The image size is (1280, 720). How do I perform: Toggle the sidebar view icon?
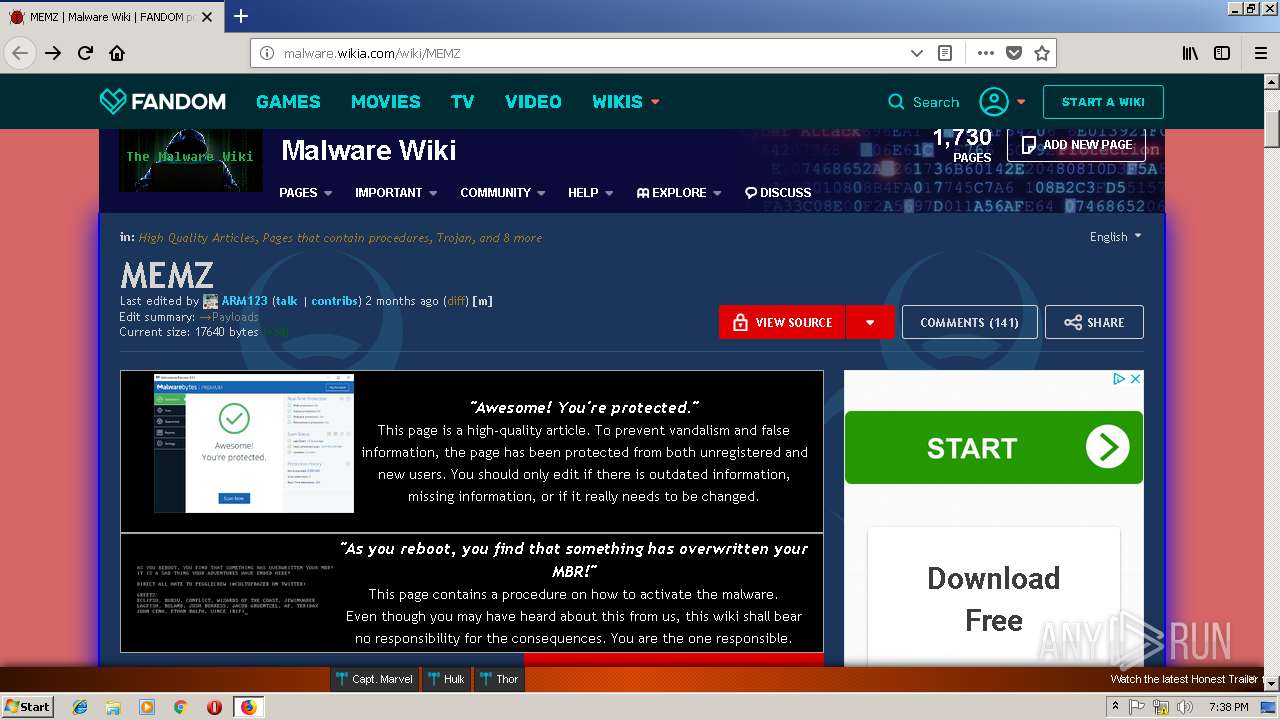(1222, 53)
